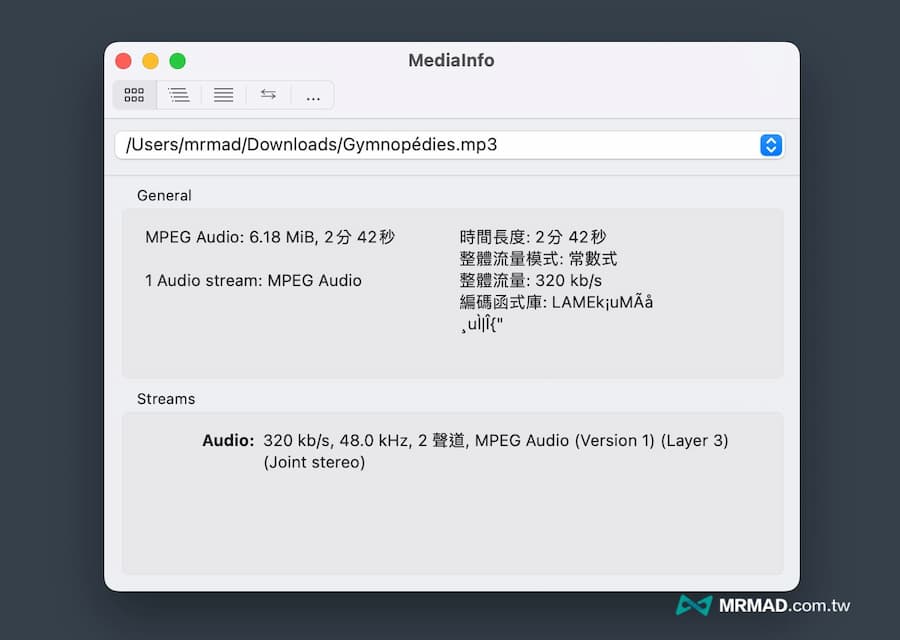Click the '編碼函式庫: LAMEk' line
The image size is (900, 640).
556,302
